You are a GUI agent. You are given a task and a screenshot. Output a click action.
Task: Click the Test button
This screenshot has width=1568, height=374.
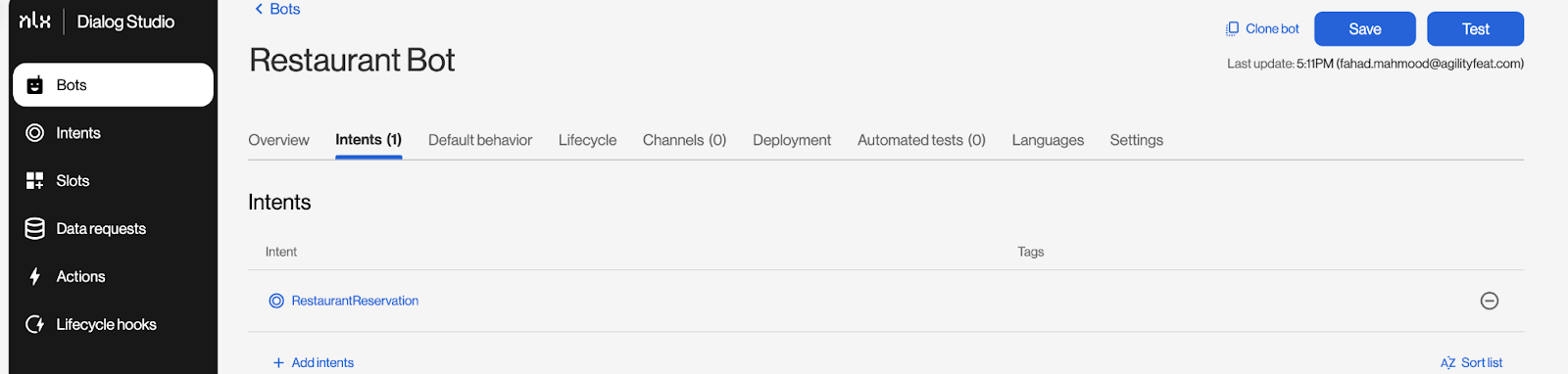pos(1475,28)
